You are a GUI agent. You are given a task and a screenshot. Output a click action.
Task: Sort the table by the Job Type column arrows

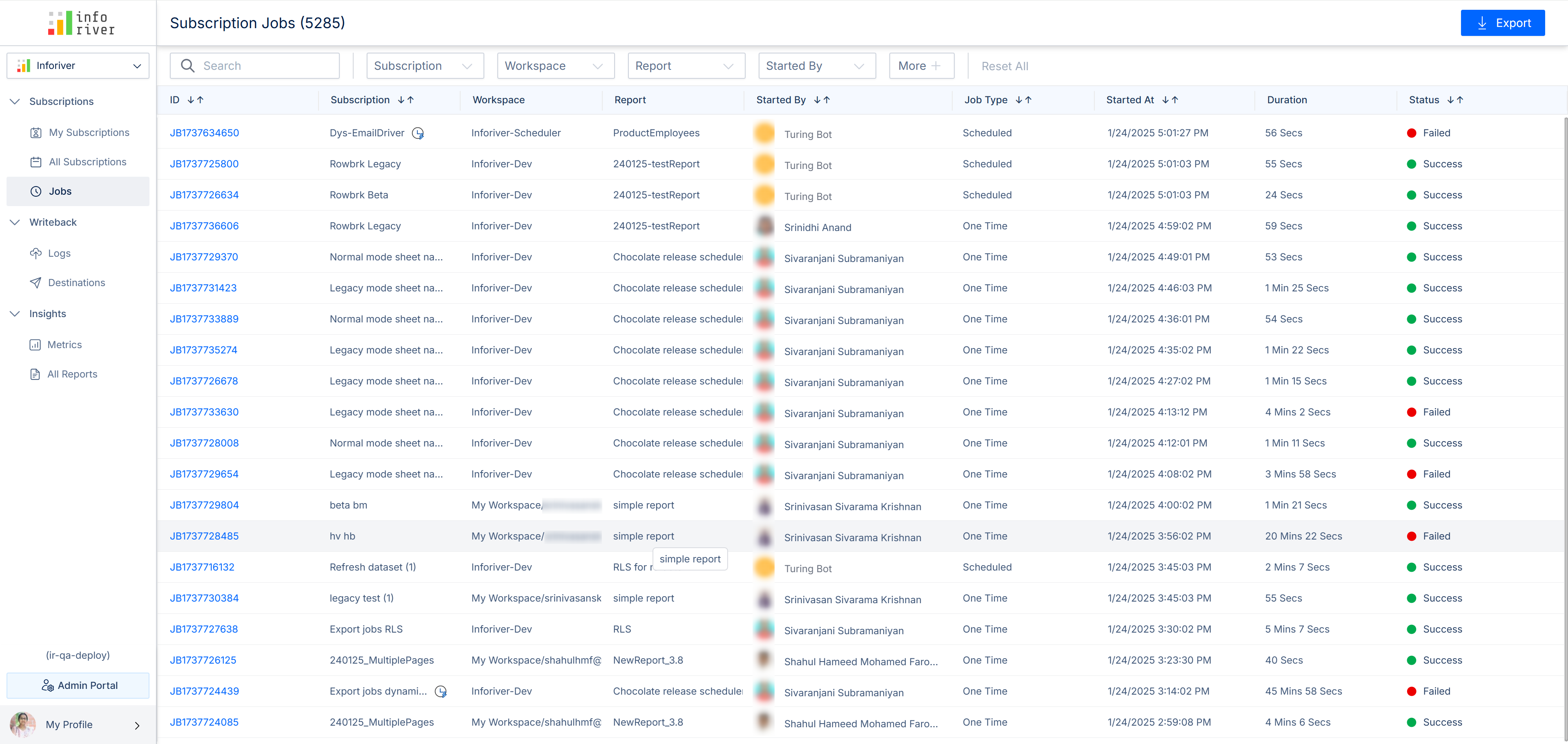tap(1023, 100)
